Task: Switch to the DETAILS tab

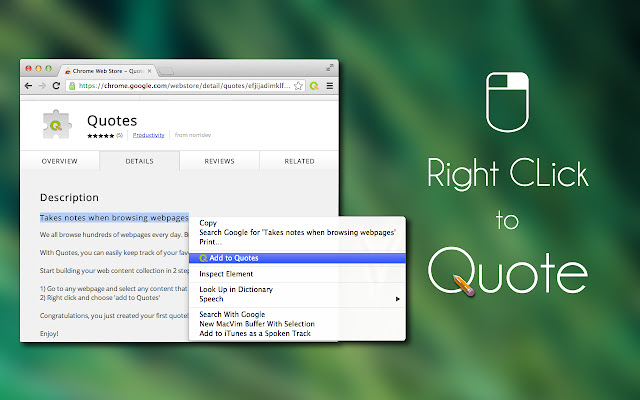Action: (140, 161)
